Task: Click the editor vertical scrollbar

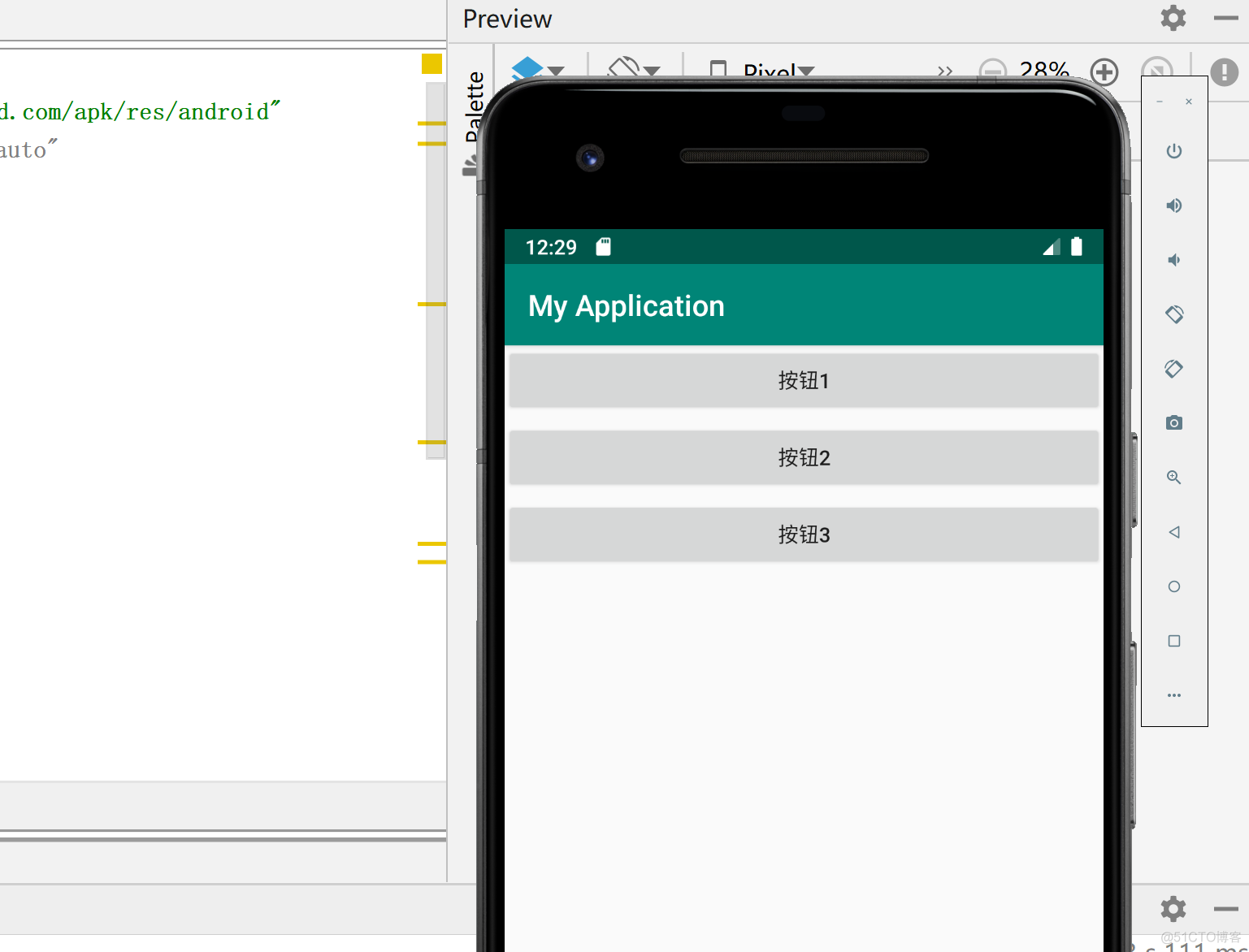Action: [436, 270]
